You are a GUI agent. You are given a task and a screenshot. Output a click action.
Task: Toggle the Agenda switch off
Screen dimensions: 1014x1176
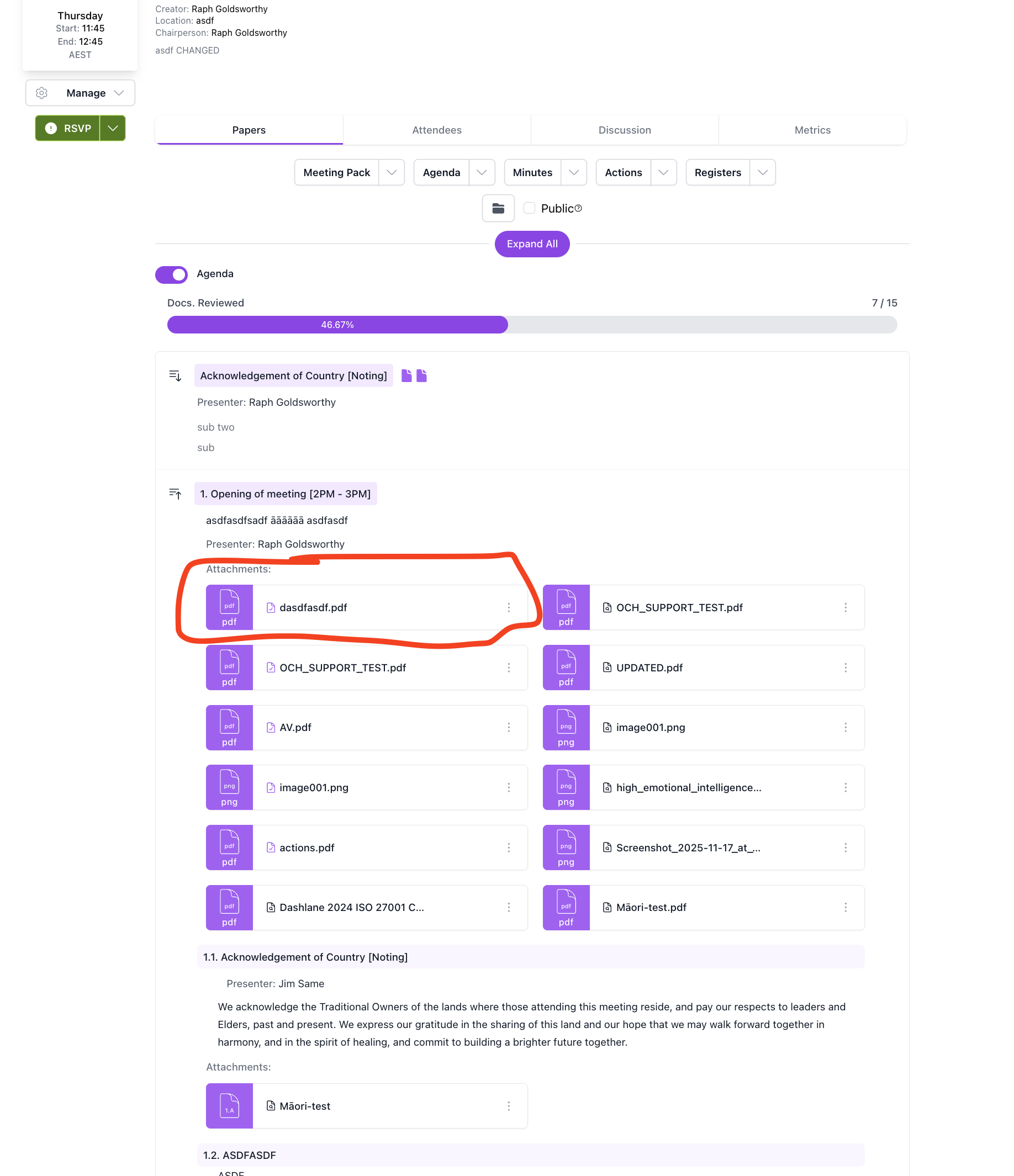click(x=171, y=274)
